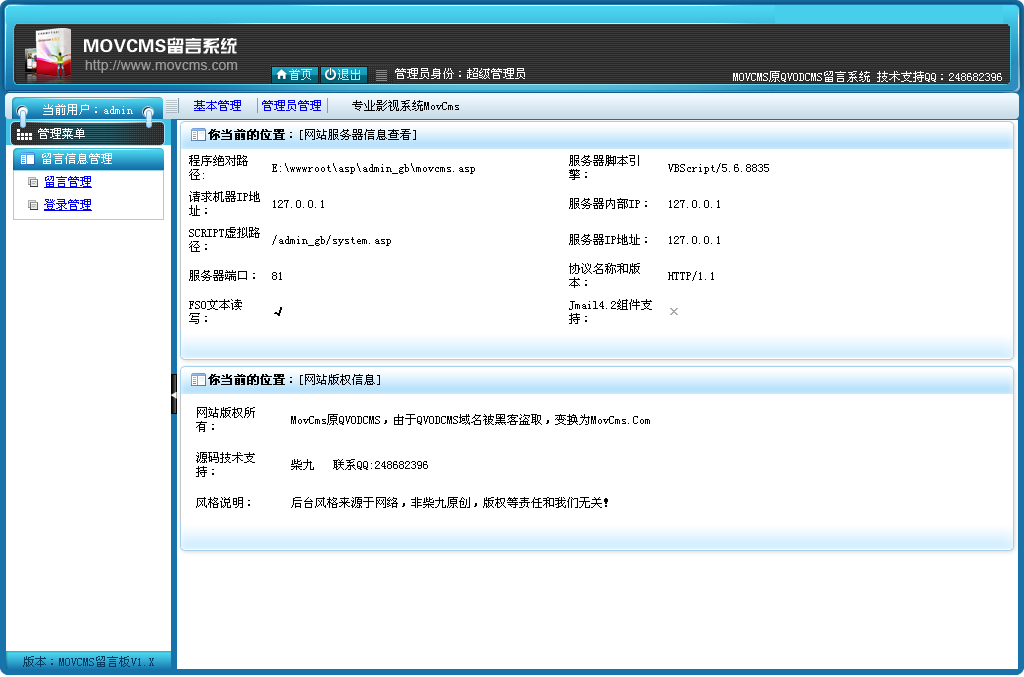Click the page icon beside 登录管理

[33, 205]
